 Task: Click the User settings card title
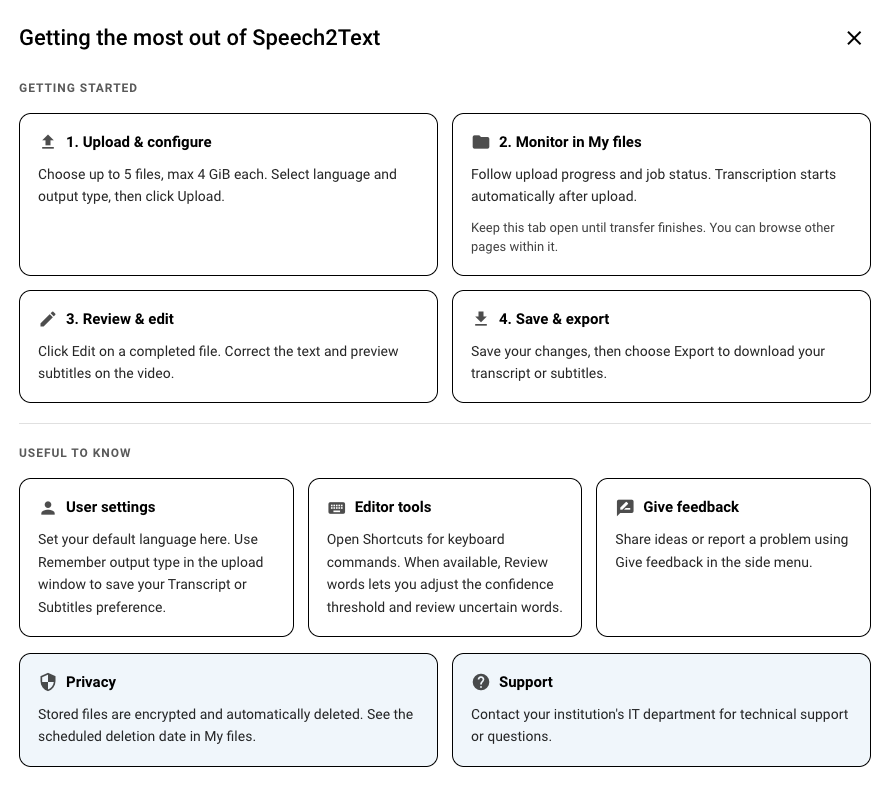[x=111, y=507]
